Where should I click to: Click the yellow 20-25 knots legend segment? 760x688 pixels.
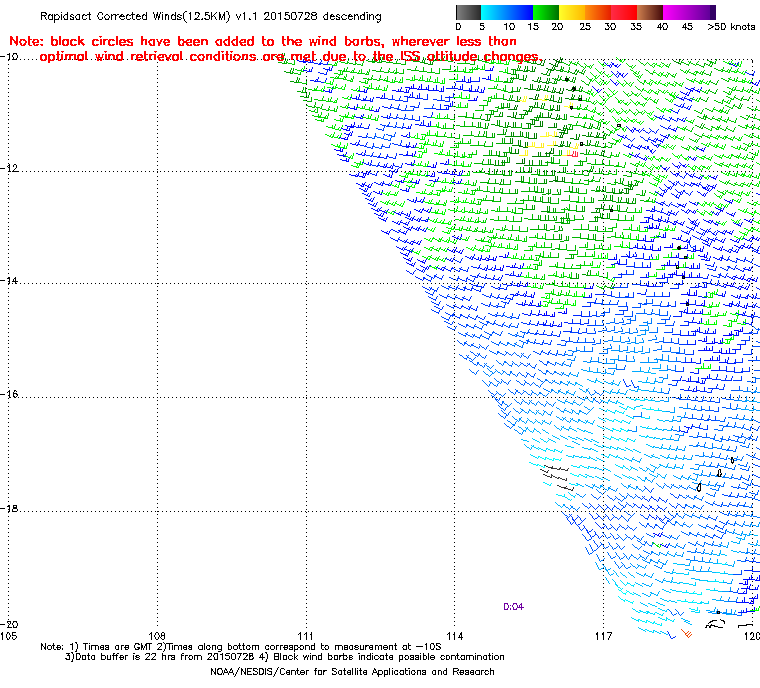point(572,12)
